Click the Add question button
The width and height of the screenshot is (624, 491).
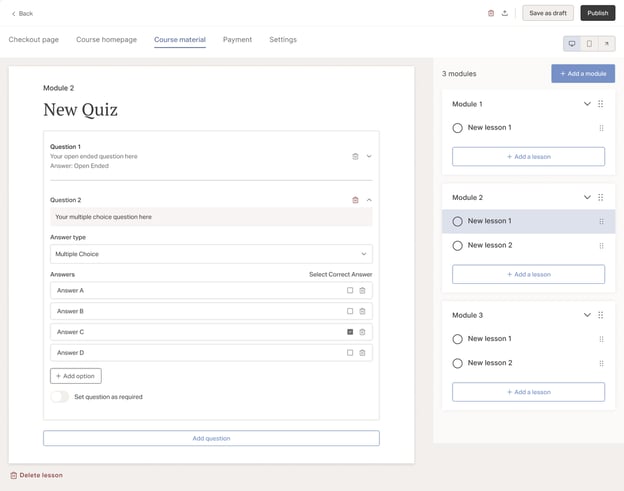click(211, 438)
